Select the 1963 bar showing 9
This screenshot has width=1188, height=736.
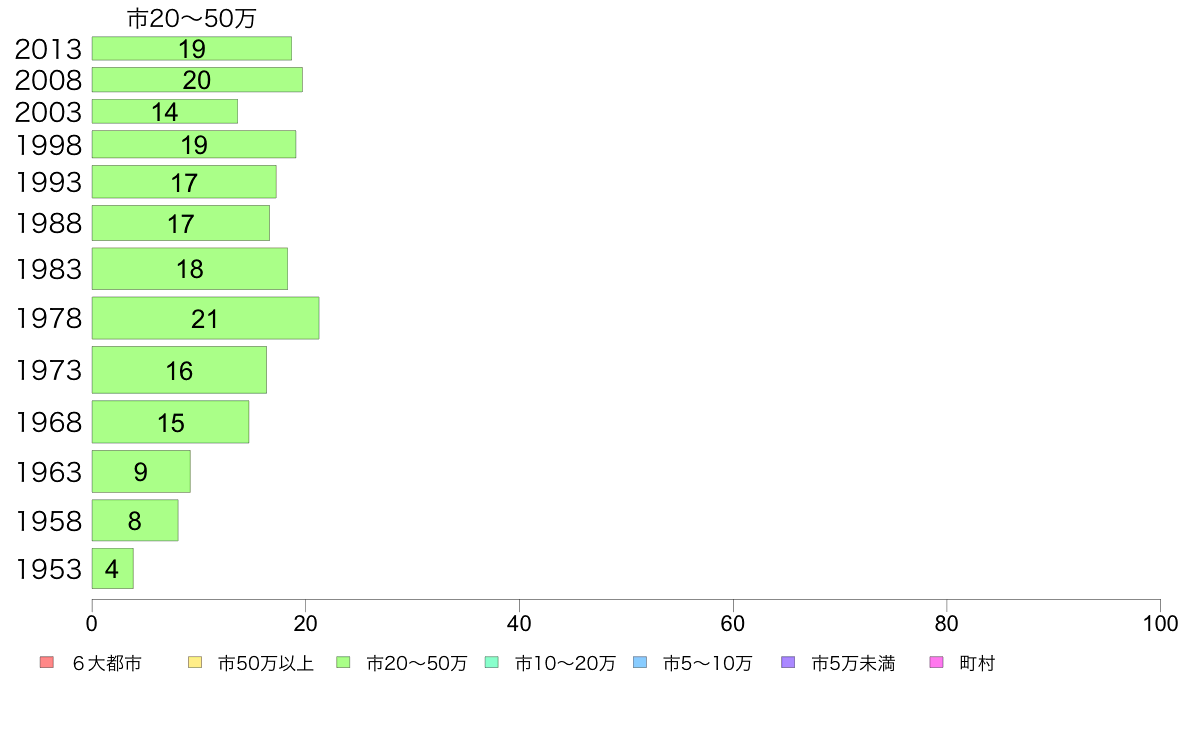click(x=141, y=471)
